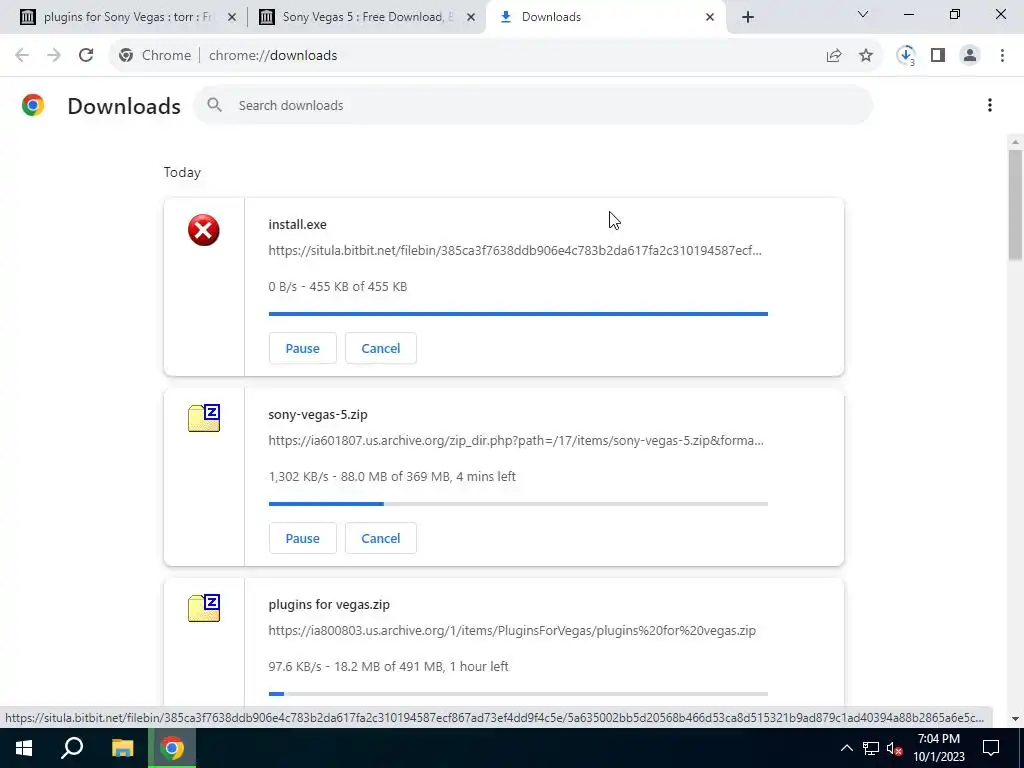Click the taskbar clock showing 7:04 PM
1024x768 pixels.
click(938, 748)
